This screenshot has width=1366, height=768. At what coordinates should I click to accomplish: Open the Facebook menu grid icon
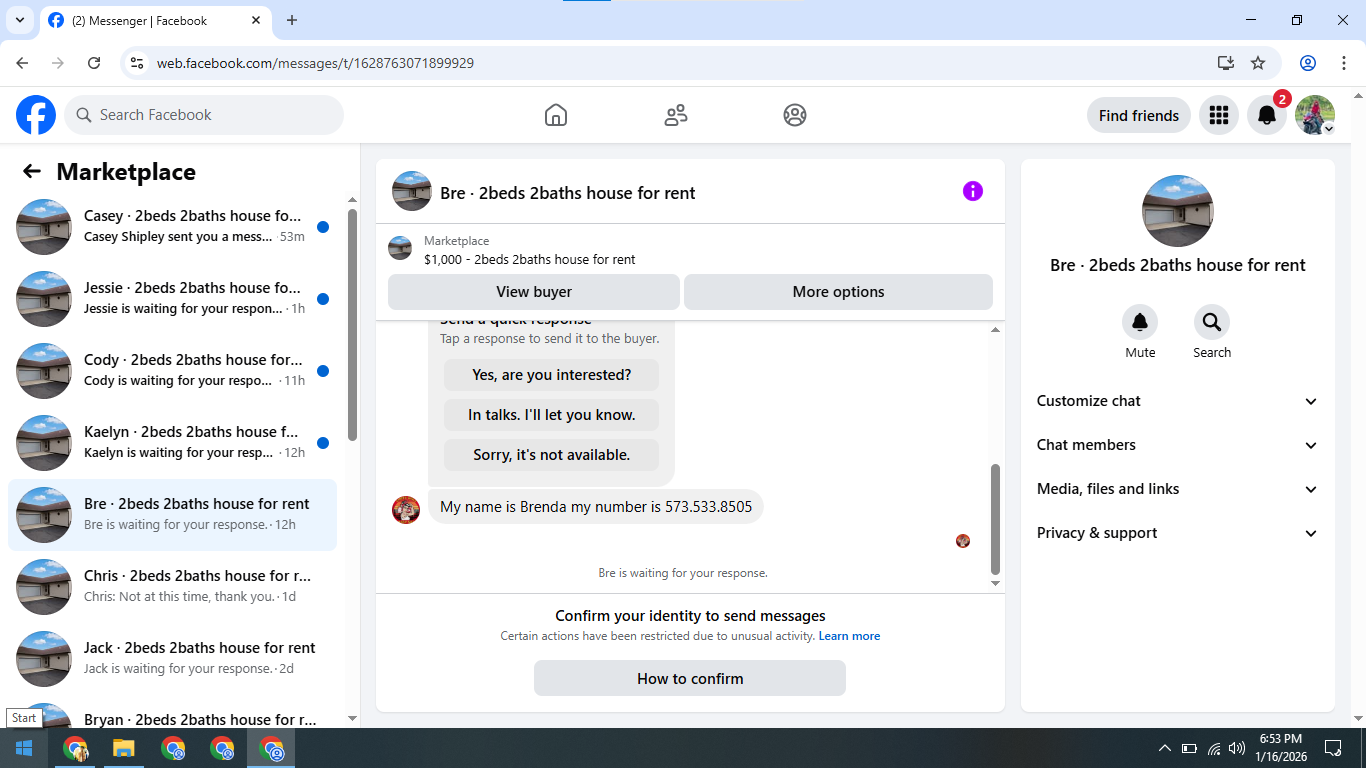1218,115
